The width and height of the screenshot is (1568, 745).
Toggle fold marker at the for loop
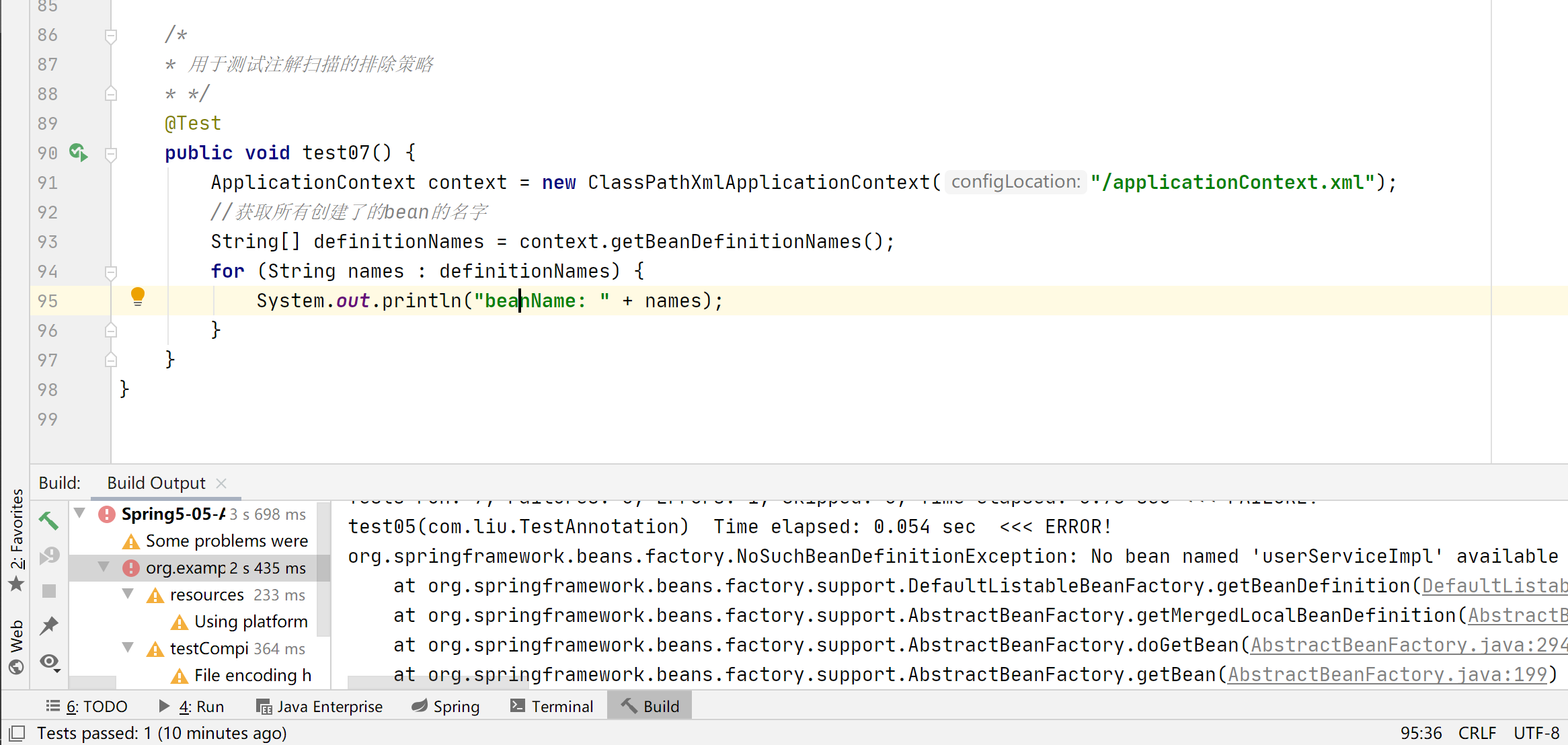[111, 272]
